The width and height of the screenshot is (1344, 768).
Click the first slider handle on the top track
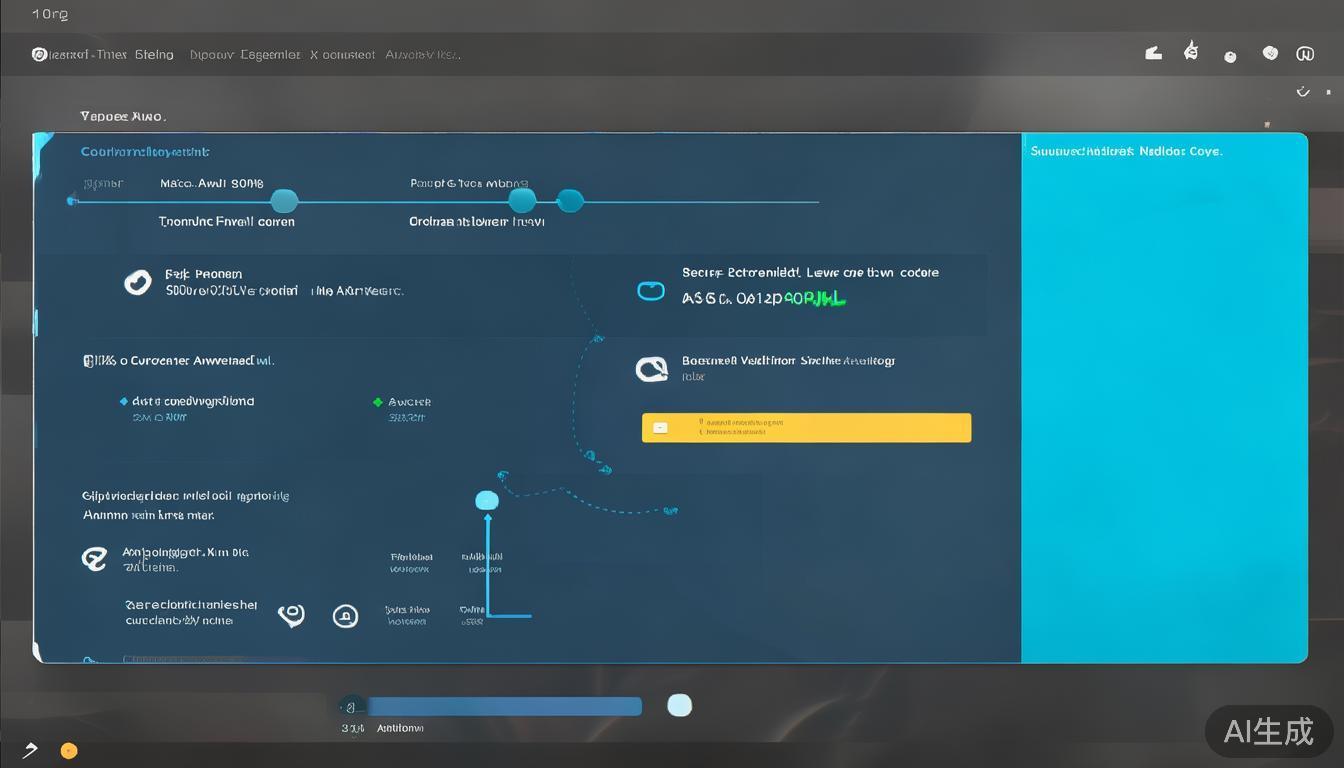click(284, 201)
